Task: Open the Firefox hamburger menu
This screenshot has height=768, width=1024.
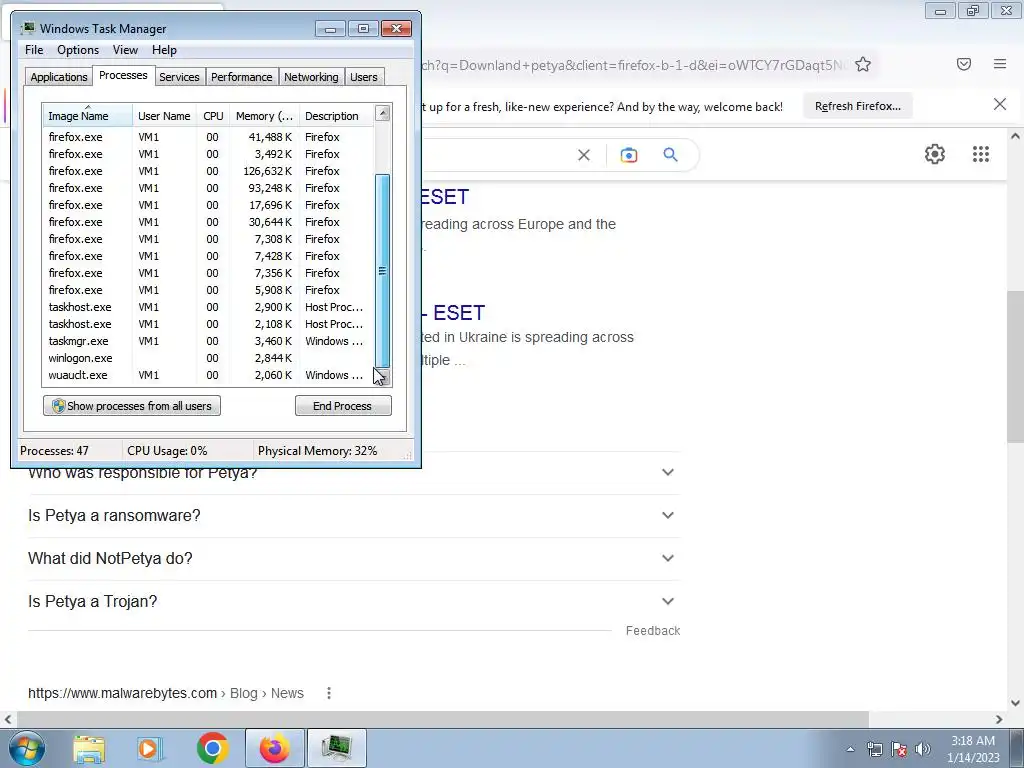Action: [1000, 63]
